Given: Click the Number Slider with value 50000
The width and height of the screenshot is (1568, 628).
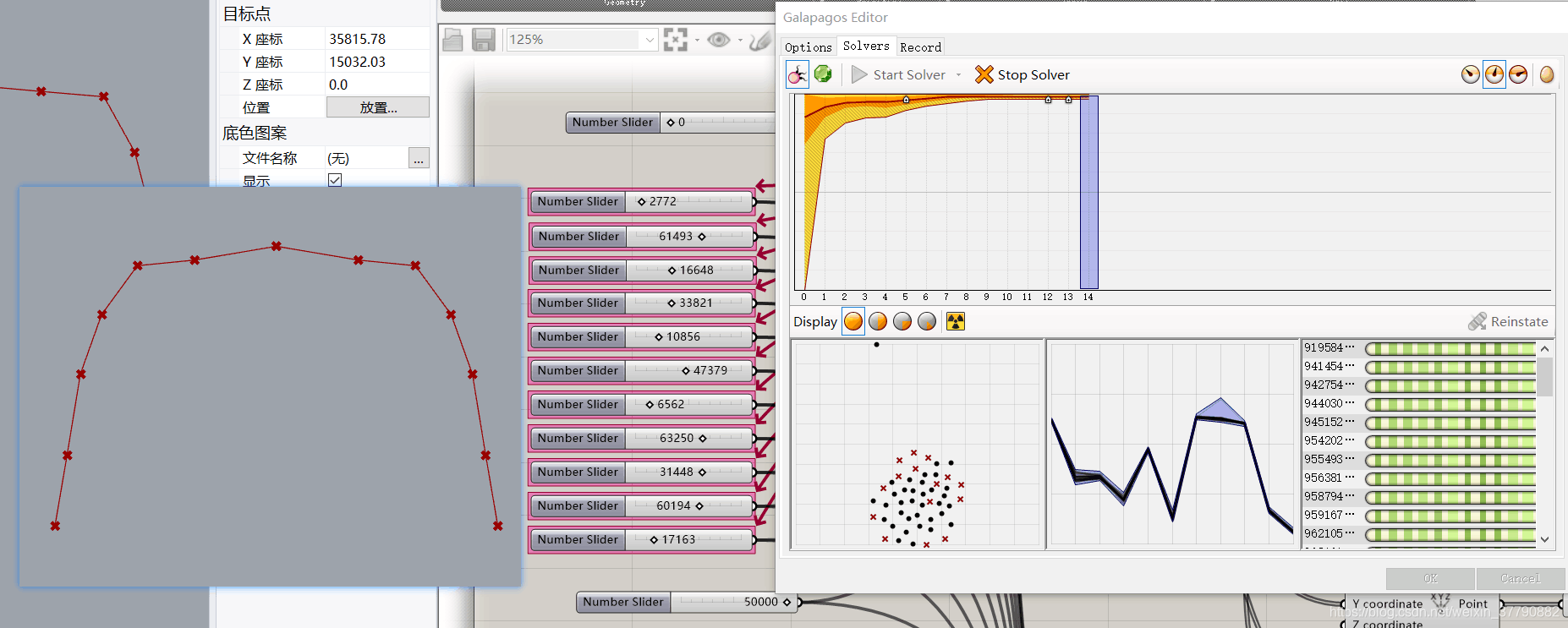Looking at the screenshot, I should 687,602.
